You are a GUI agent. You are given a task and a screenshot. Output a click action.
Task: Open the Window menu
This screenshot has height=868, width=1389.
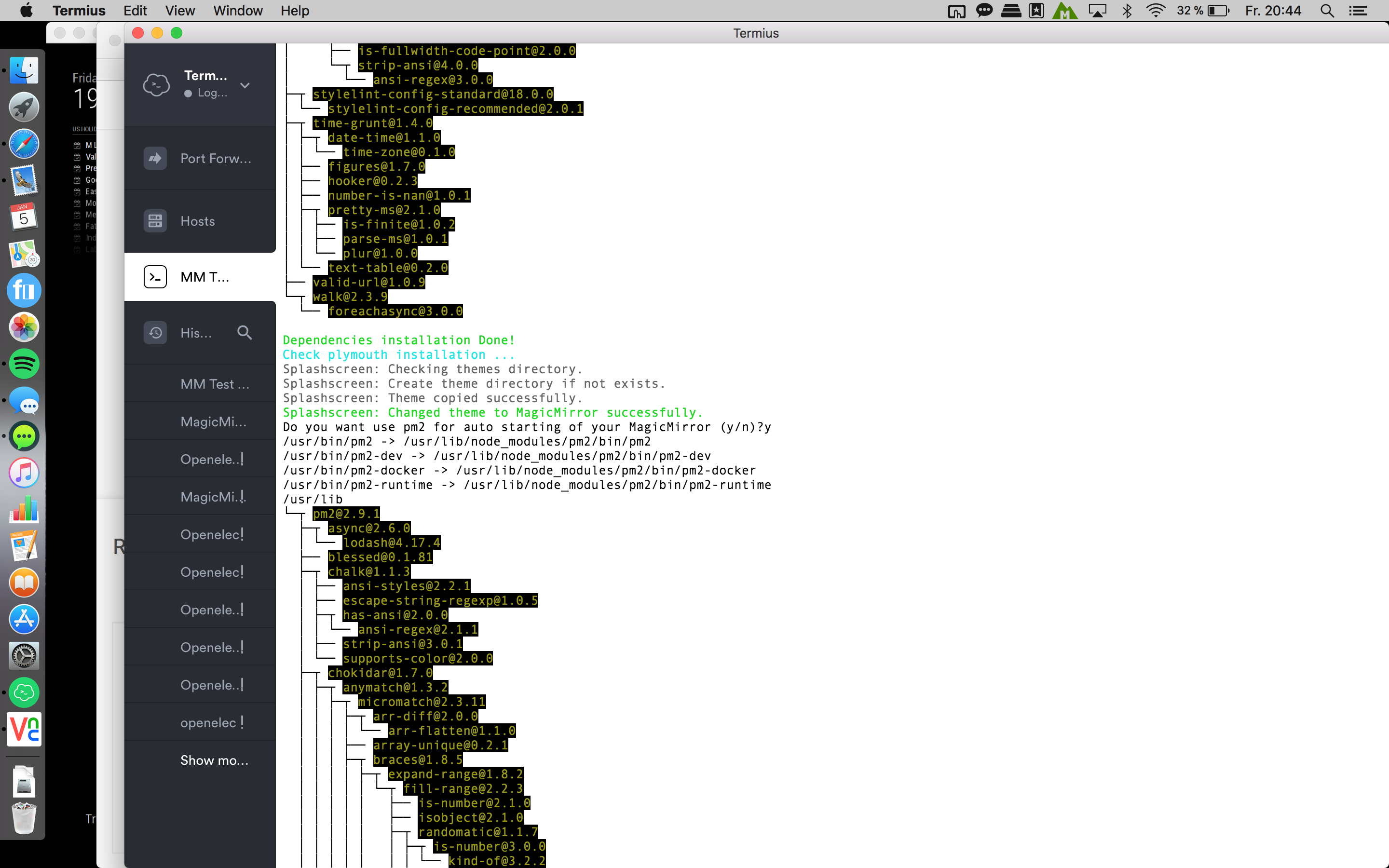(238, 10)
